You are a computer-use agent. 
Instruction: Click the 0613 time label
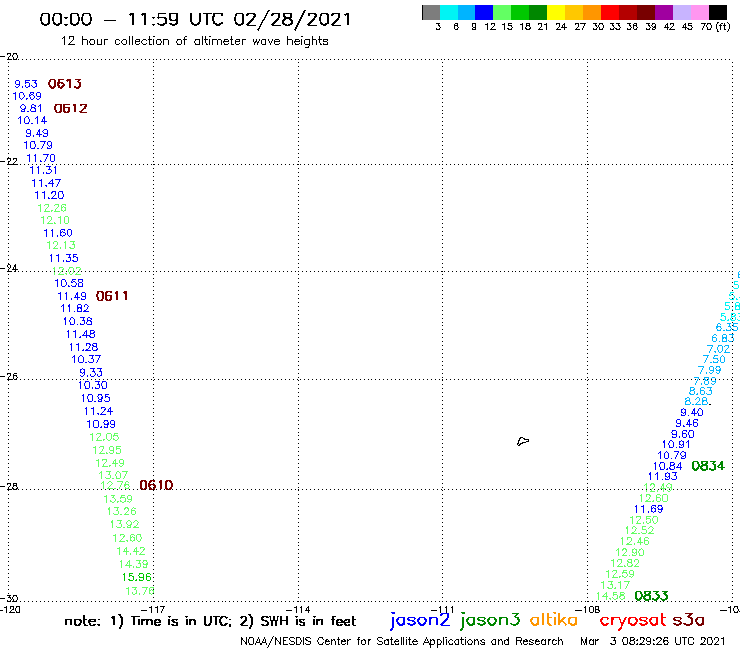click(x=65, y=84)
